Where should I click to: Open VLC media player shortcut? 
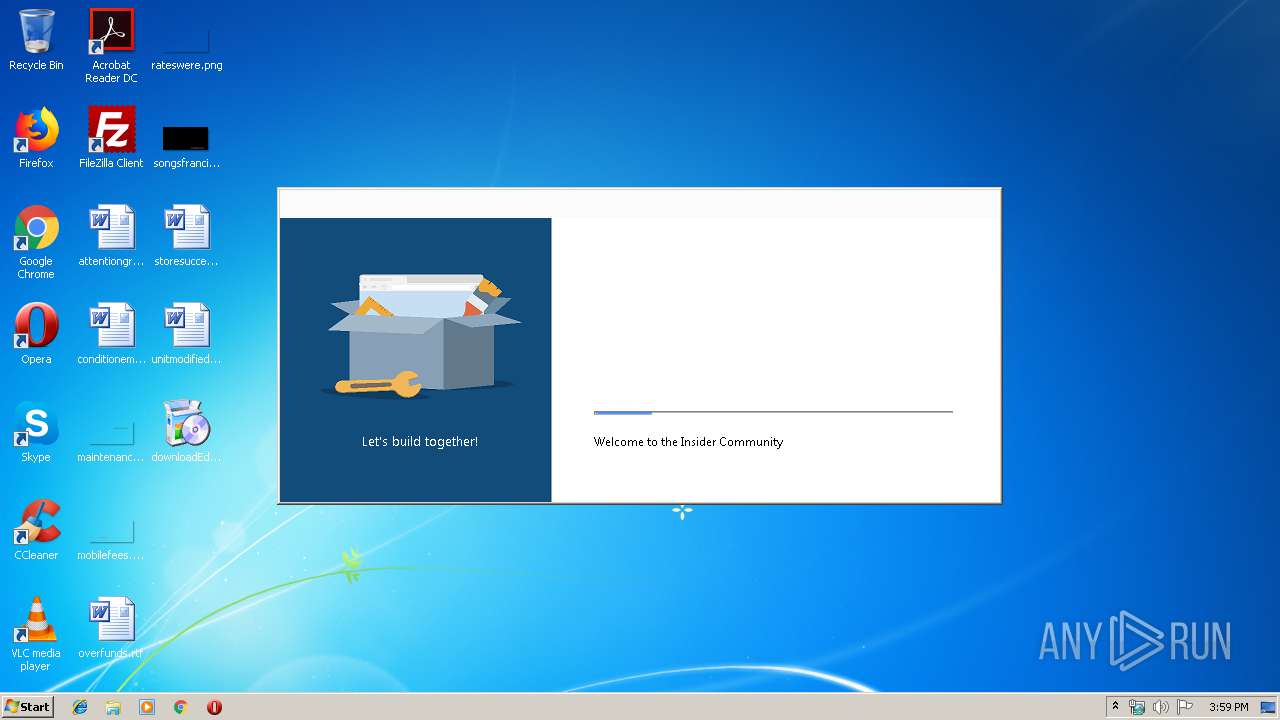coord(36,634)
